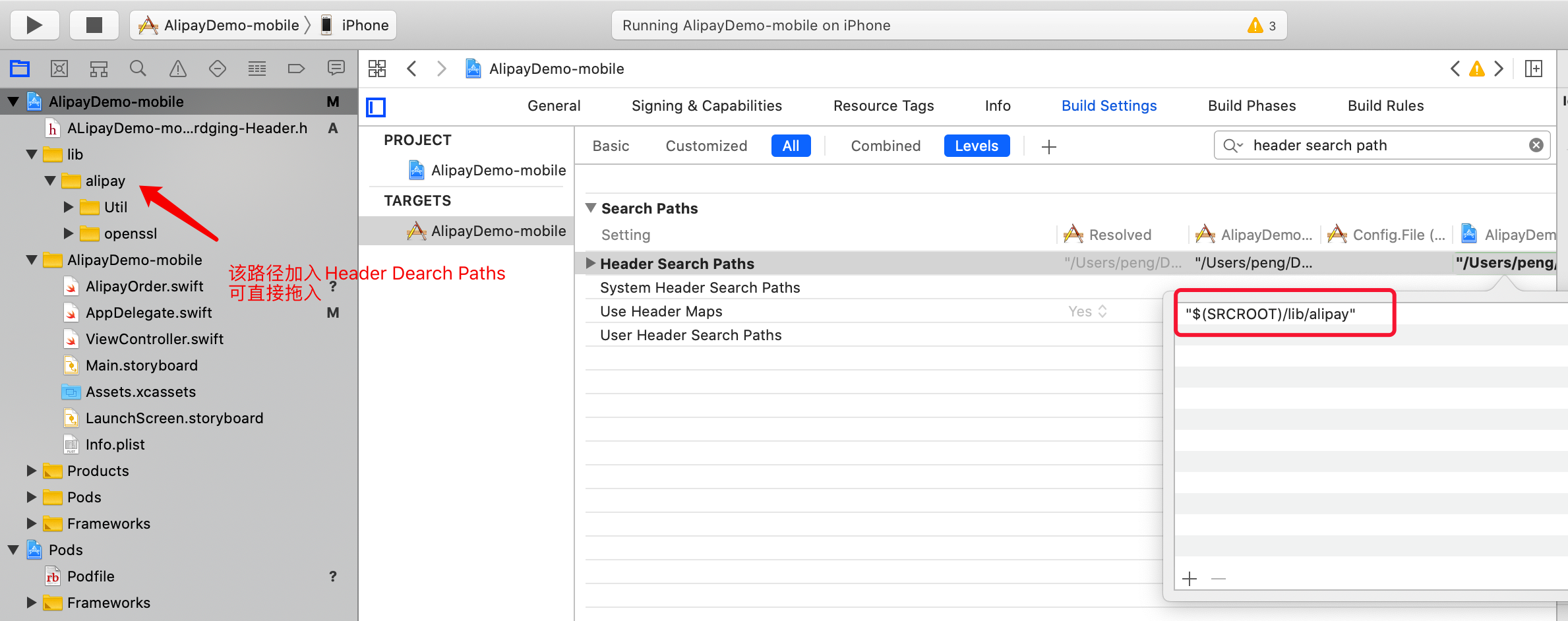The image size is (1568, 621).
Task: Switch to Combined view
Action: coord(886,146)
